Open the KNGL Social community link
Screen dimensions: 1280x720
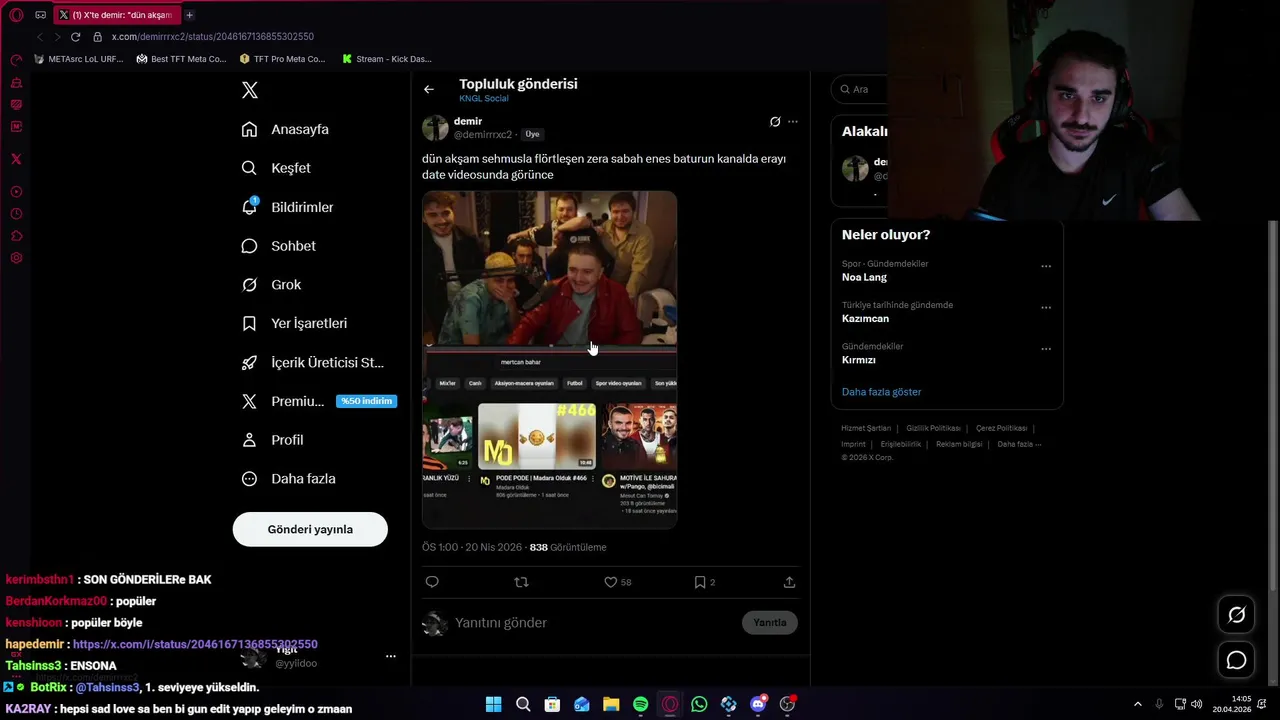[x=484, y=99]
